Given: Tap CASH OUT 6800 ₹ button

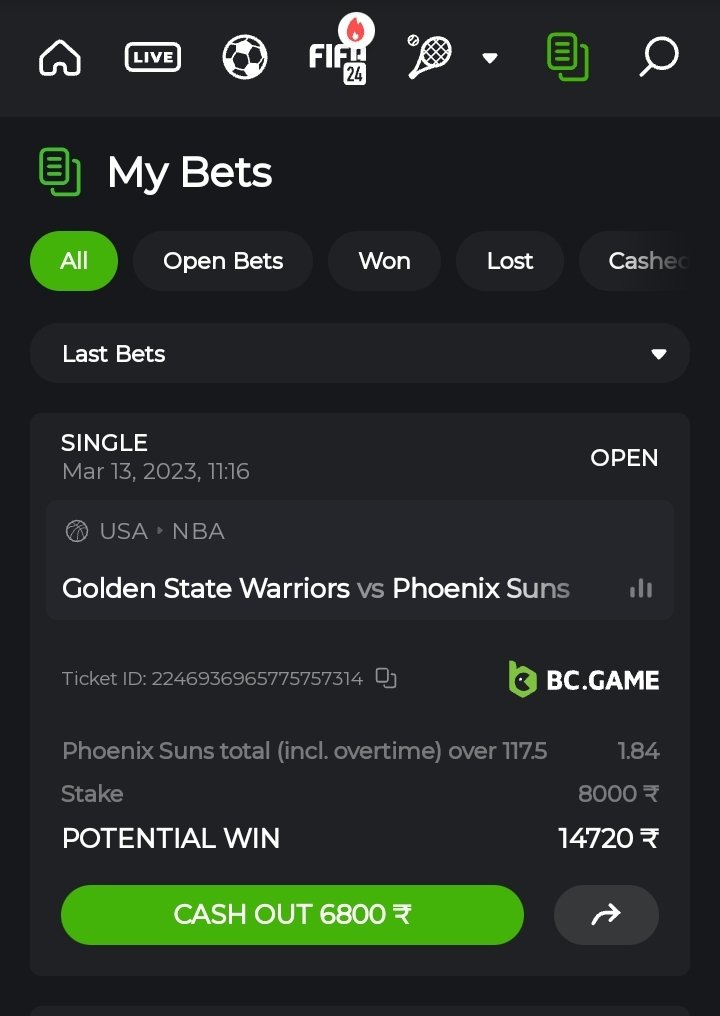Looking at the screenshot, I should click(x=292, y=914).
